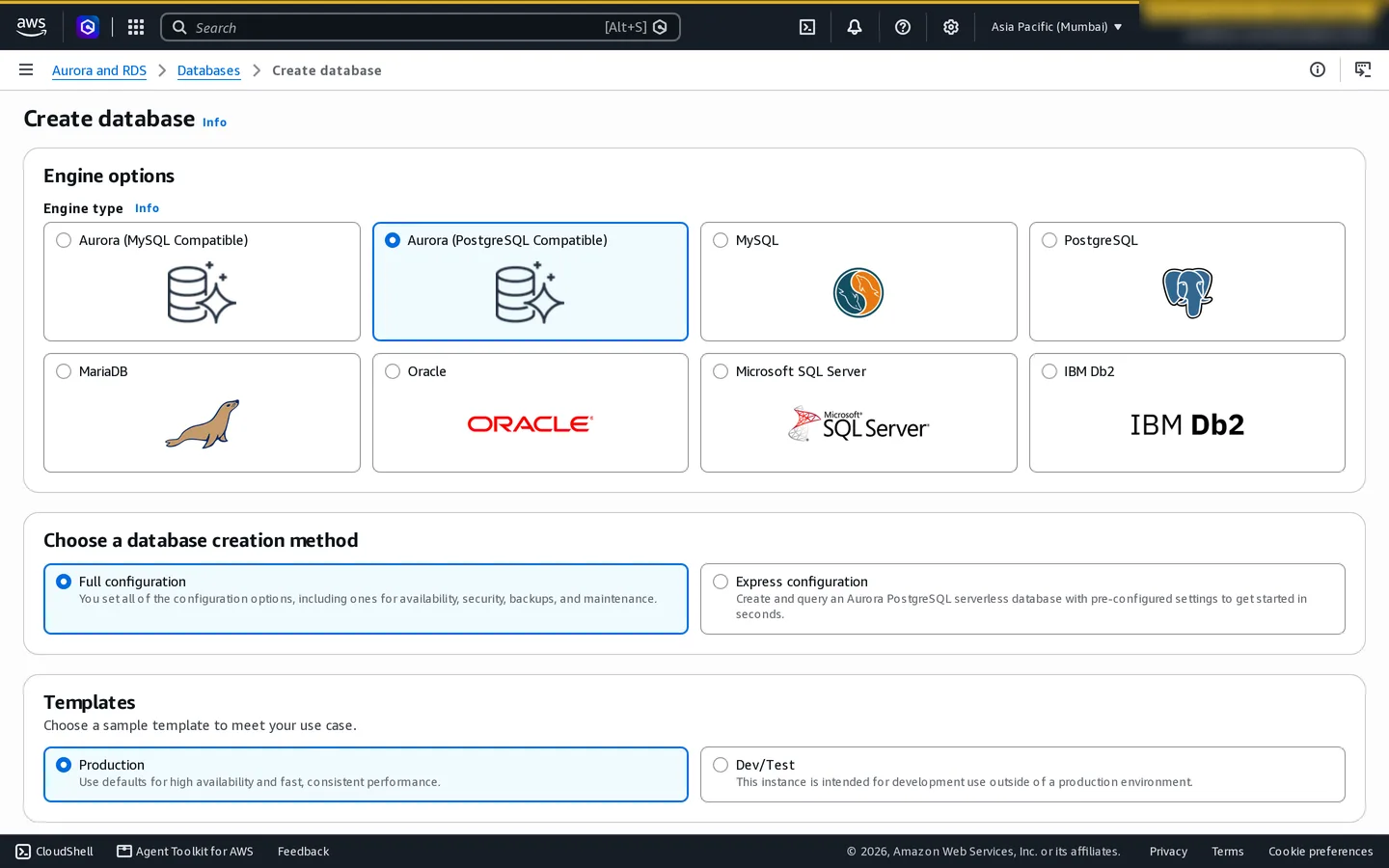The image size is (1389, 868).
Task: Select the PostgreSQL engine radio button
Action: 1049,240
